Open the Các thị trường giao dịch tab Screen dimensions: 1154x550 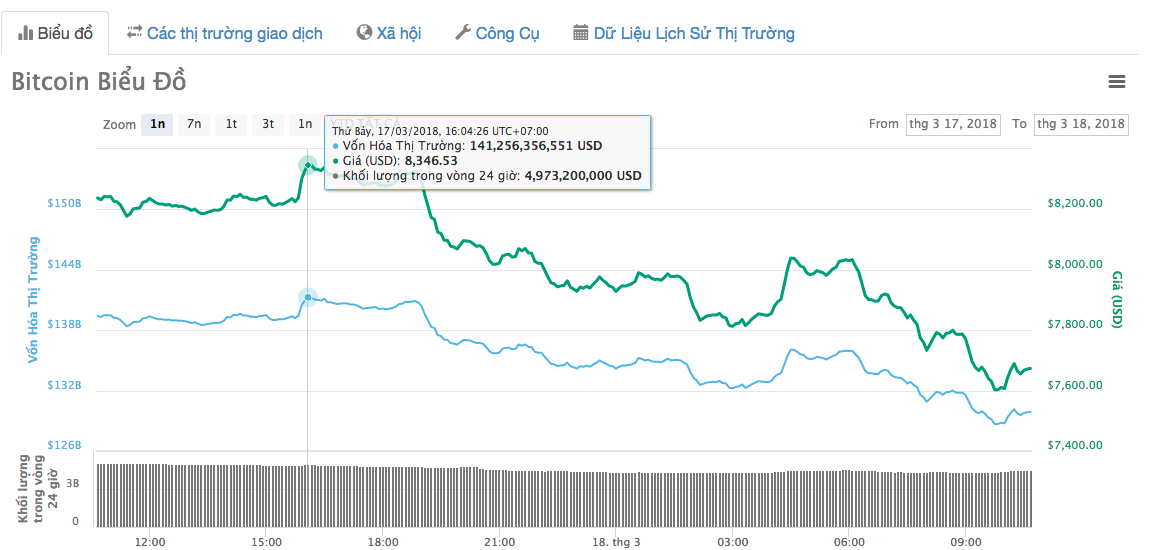pyautogui.click(x=224, y=33)
